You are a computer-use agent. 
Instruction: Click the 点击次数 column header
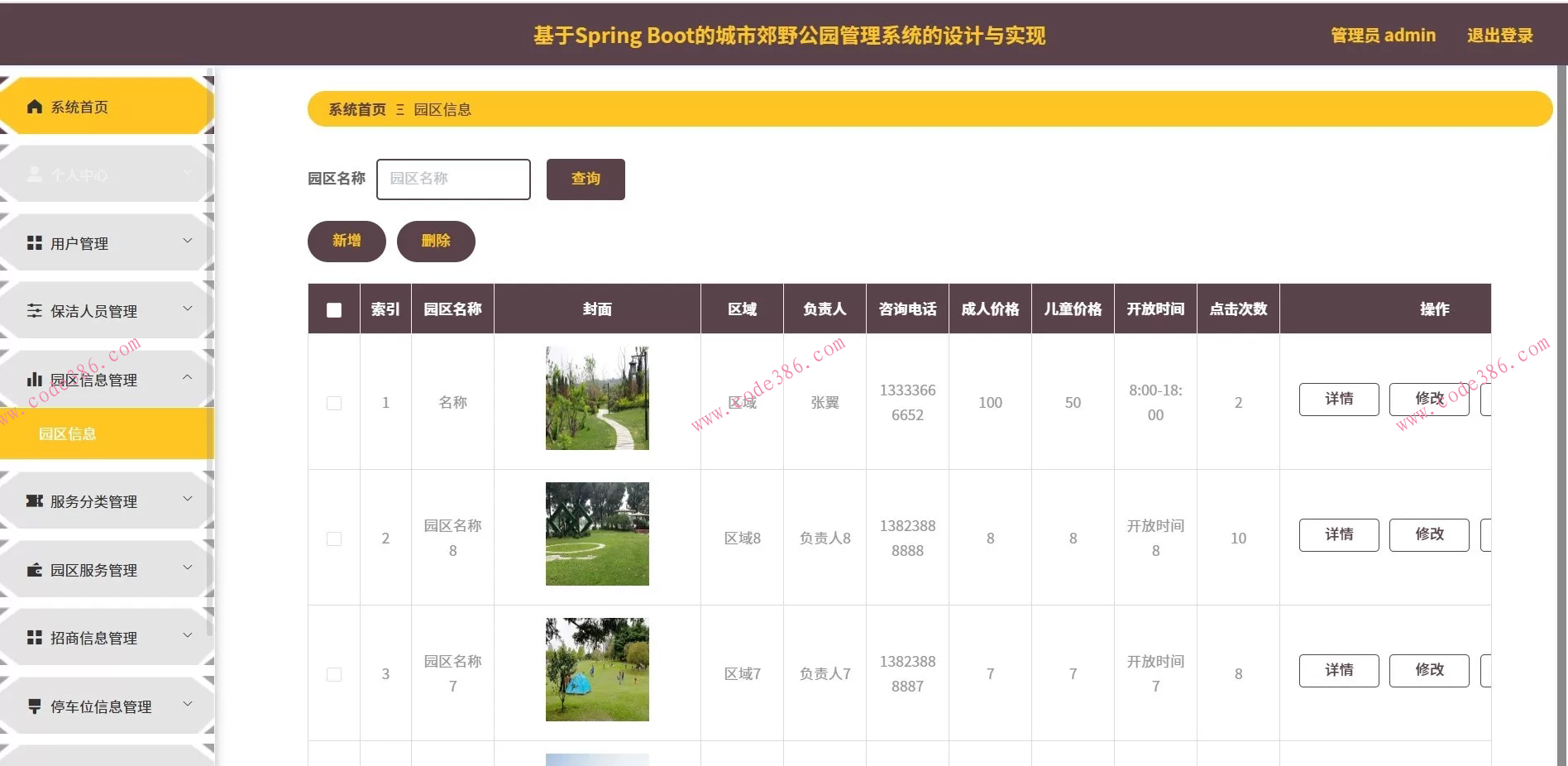click(x=1238, y=309)
